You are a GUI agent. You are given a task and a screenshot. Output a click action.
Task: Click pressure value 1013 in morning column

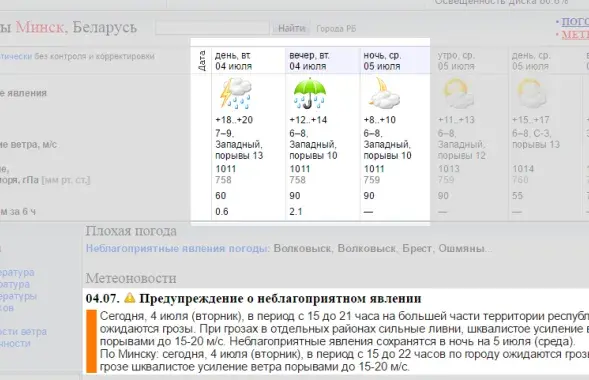click(x=449, y=169)
